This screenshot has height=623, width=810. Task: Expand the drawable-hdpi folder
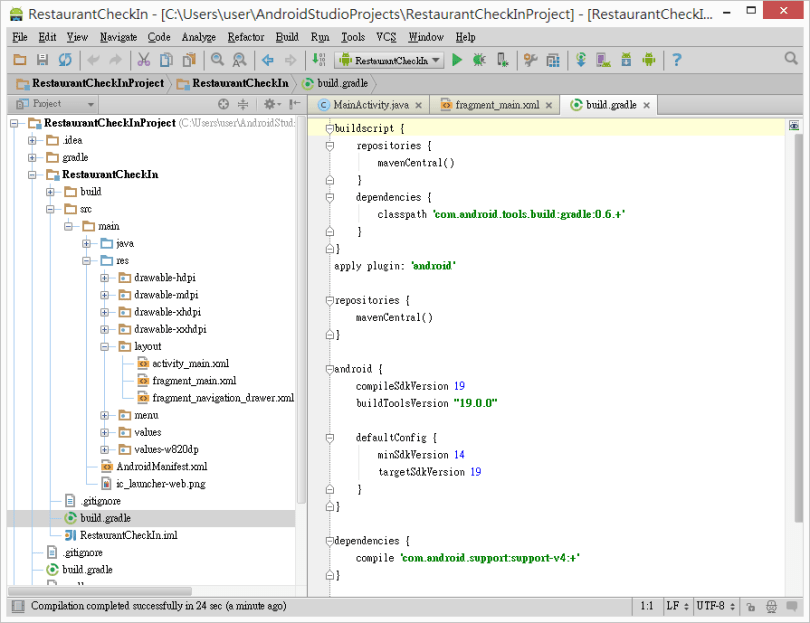pyautogui.click(x=105, y=278)
